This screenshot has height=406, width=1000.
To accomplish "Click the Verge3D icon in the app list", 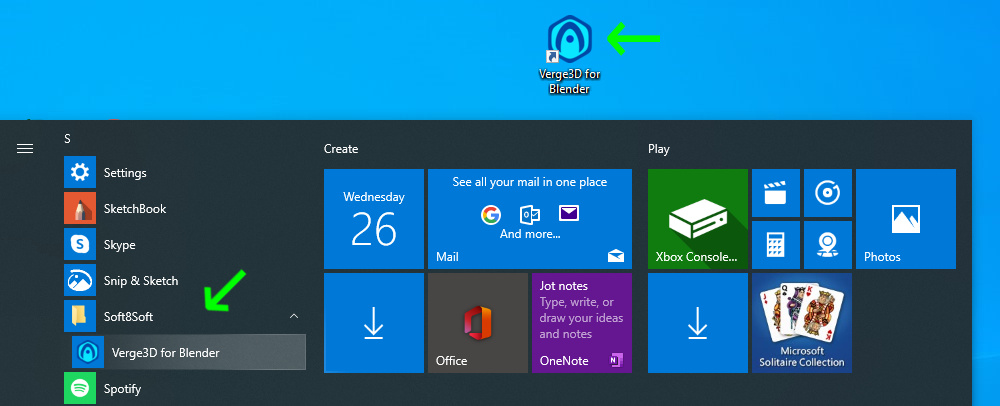I will pyautogui.click(x=88, y=352).
